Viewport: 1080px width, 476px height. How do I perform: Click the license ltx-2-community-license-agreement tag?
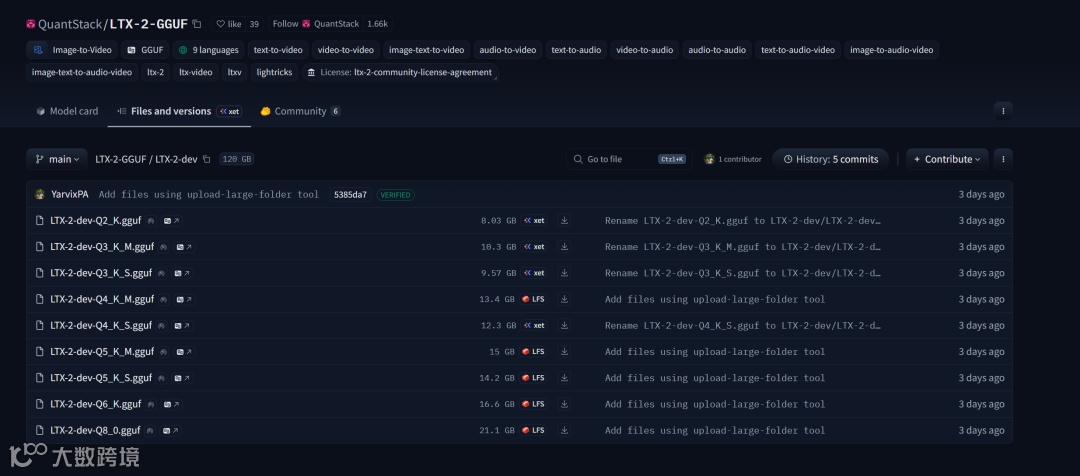[x=400, y=72]
